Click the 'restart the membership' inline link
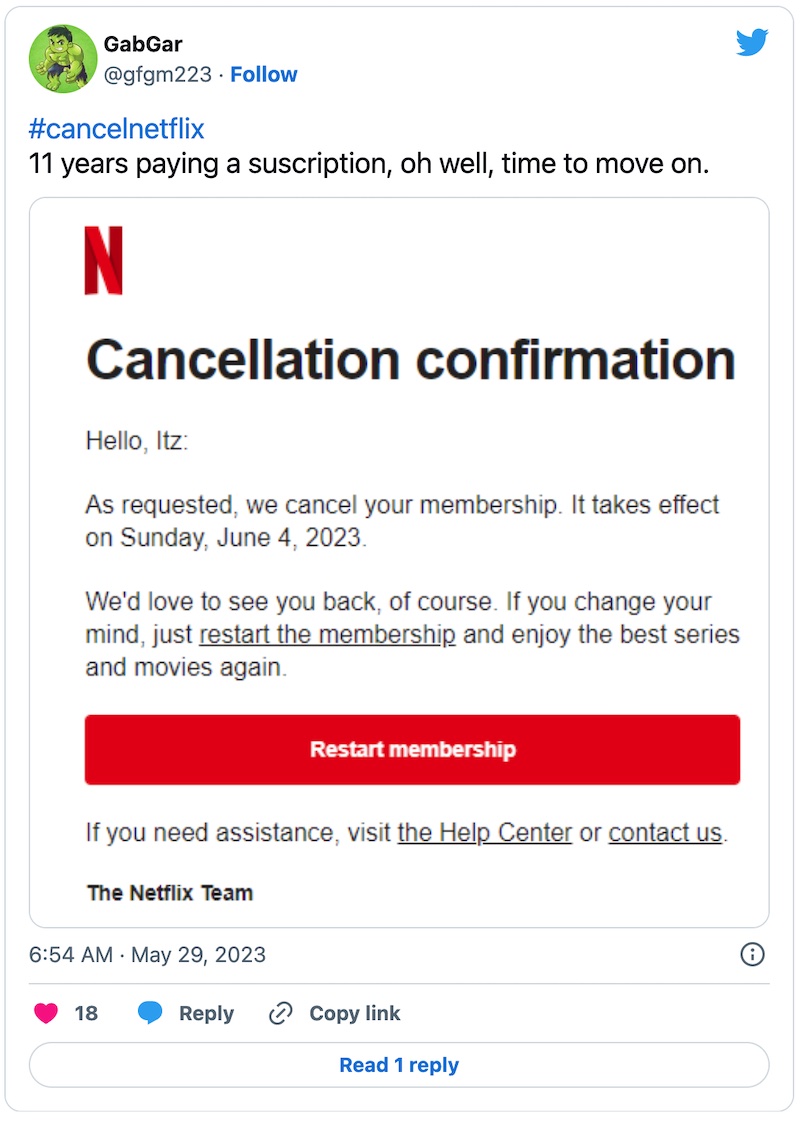Viewport: 800px width, 1123px height. [328, 635]
